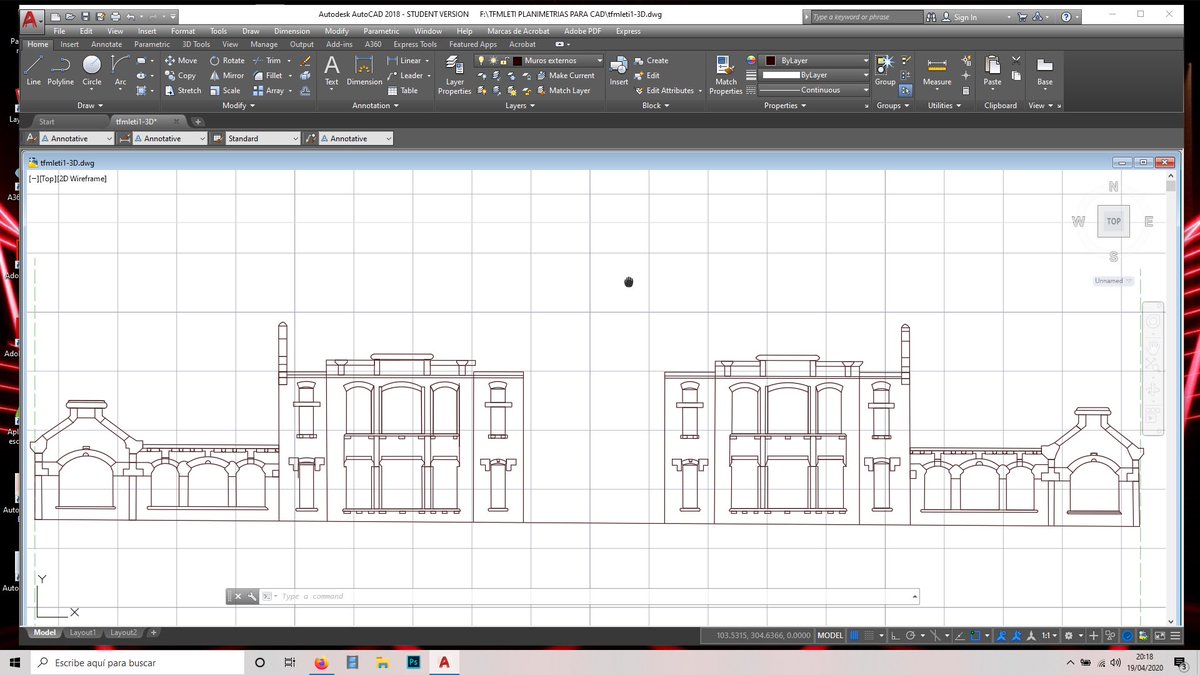The image size is (1200, 675).
Task: Click the search keyword or phrase box
Action: tap(864, 17)
